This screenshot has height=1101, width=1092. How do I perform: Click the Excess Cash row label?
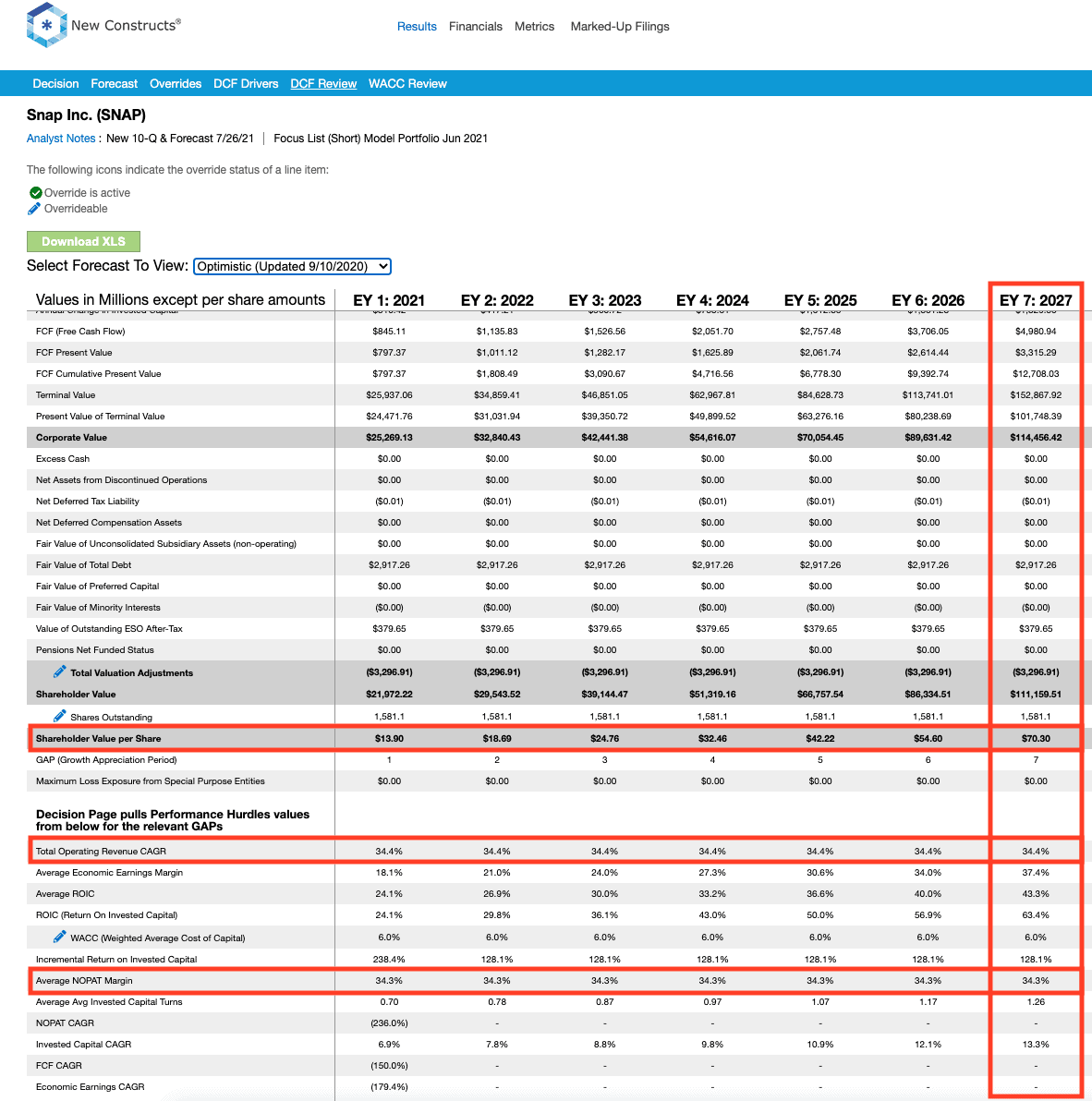pyautogui.click(x=63, y=458)
